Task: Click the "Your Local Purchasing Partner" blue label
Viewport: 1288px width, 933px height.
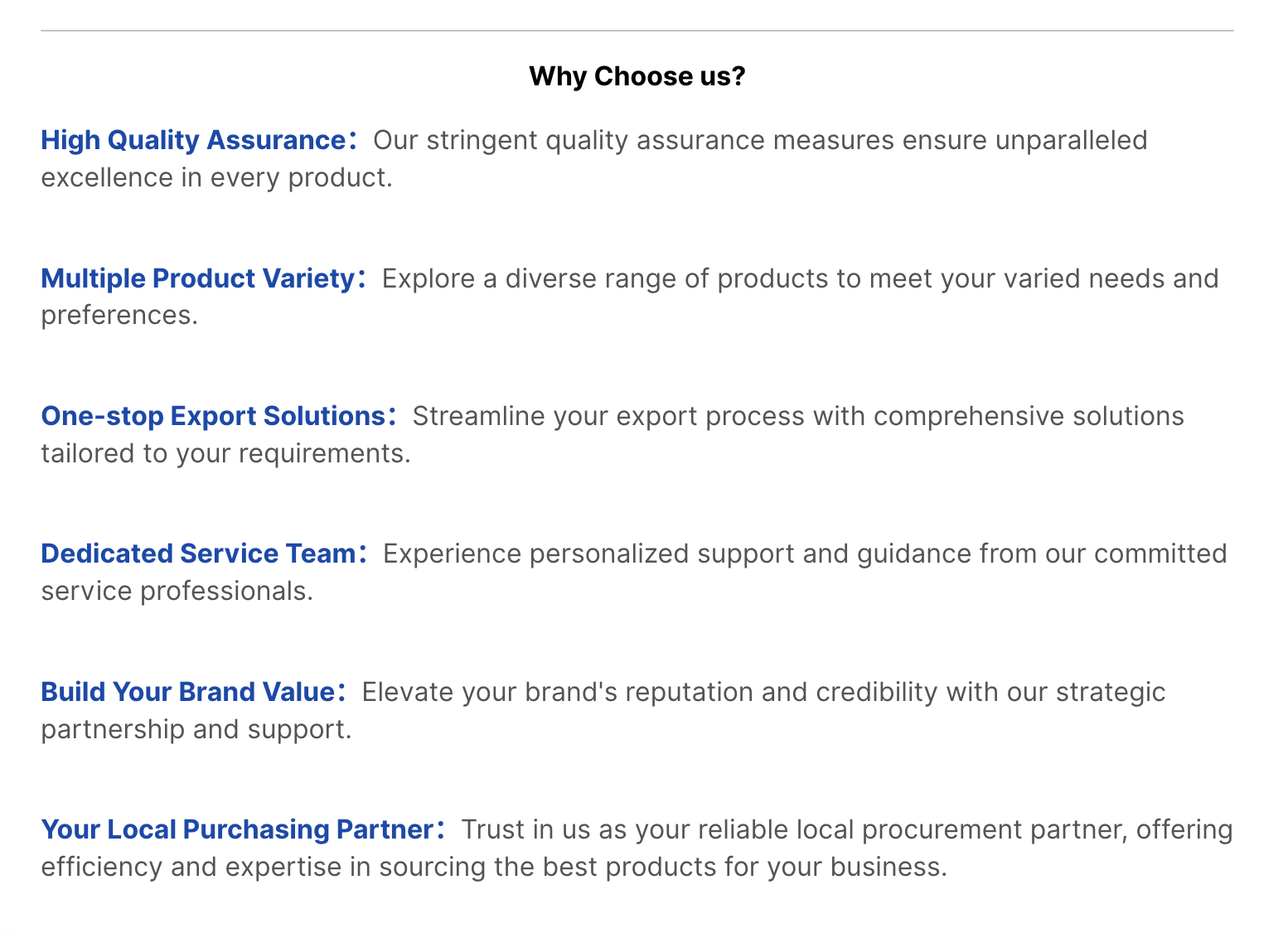Action: [238, 829]
